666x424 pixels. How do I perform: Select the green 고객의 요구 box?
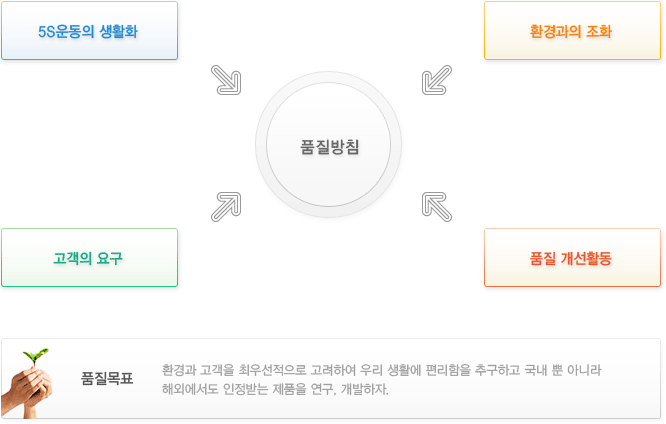90,257
